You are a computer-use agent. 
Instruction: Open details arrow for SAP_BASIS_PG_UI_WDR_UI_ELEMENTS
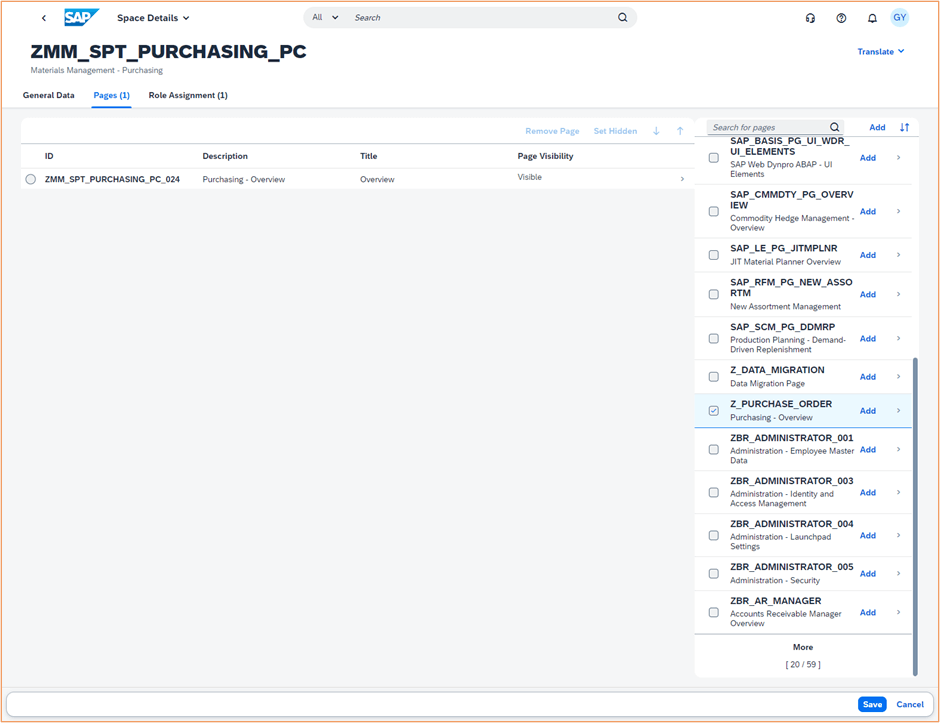898,158
